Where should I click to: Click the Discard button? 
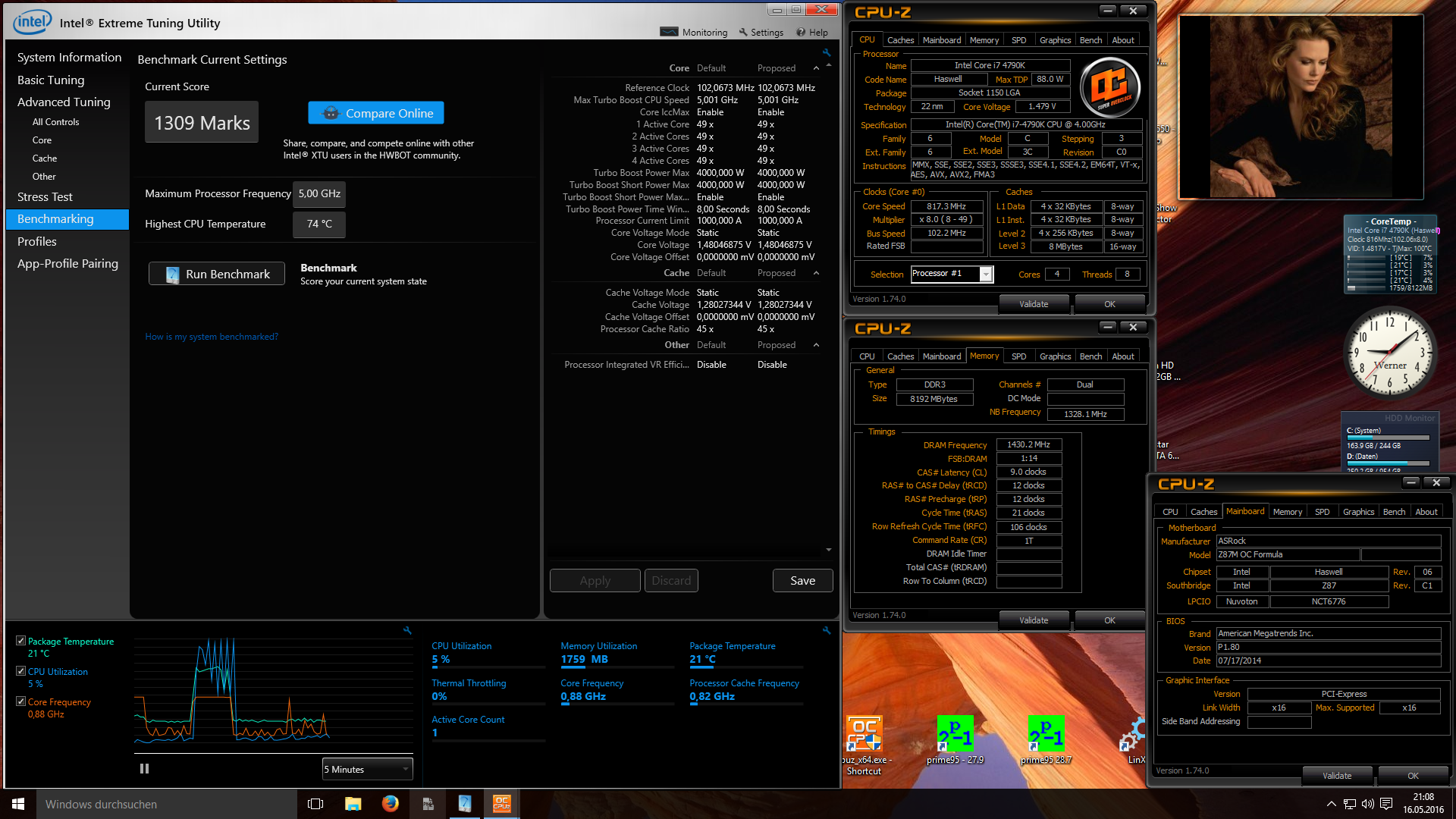[x=671, y=580]
